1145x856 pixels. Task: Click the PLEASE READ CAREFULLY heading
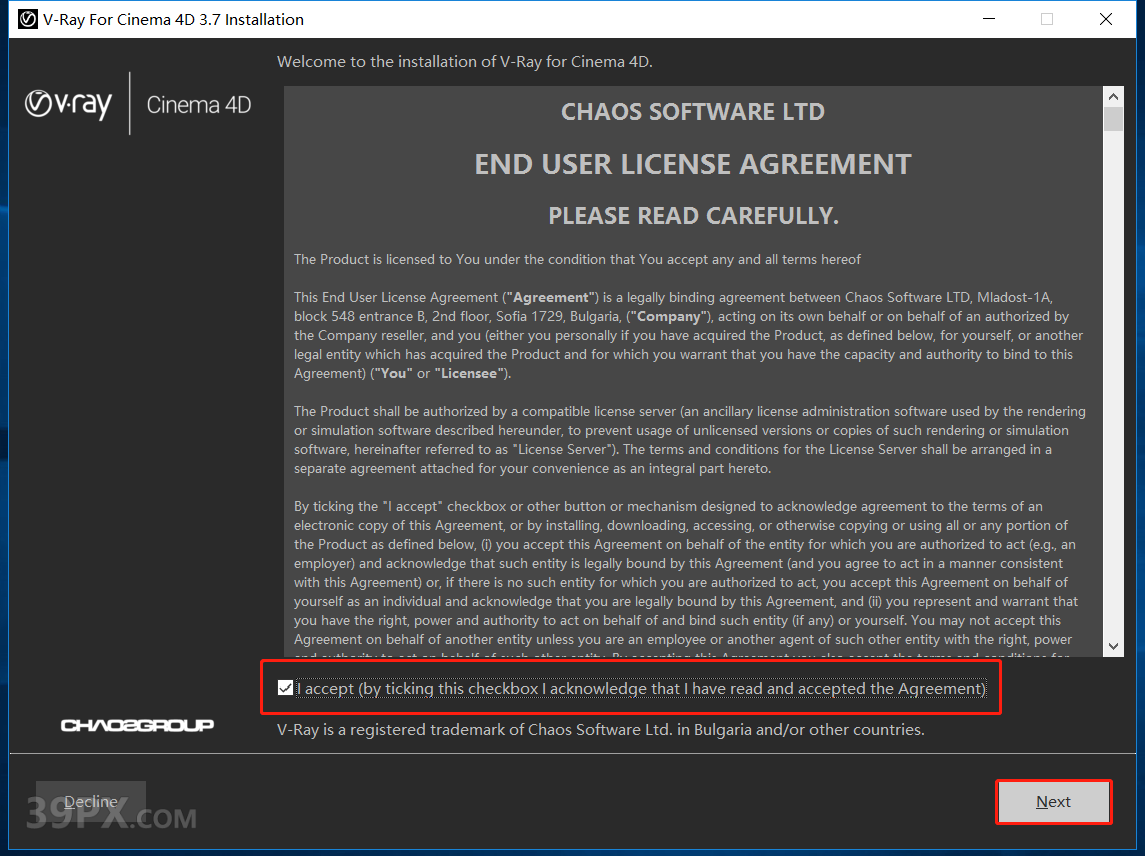click(x=693, y=216)
